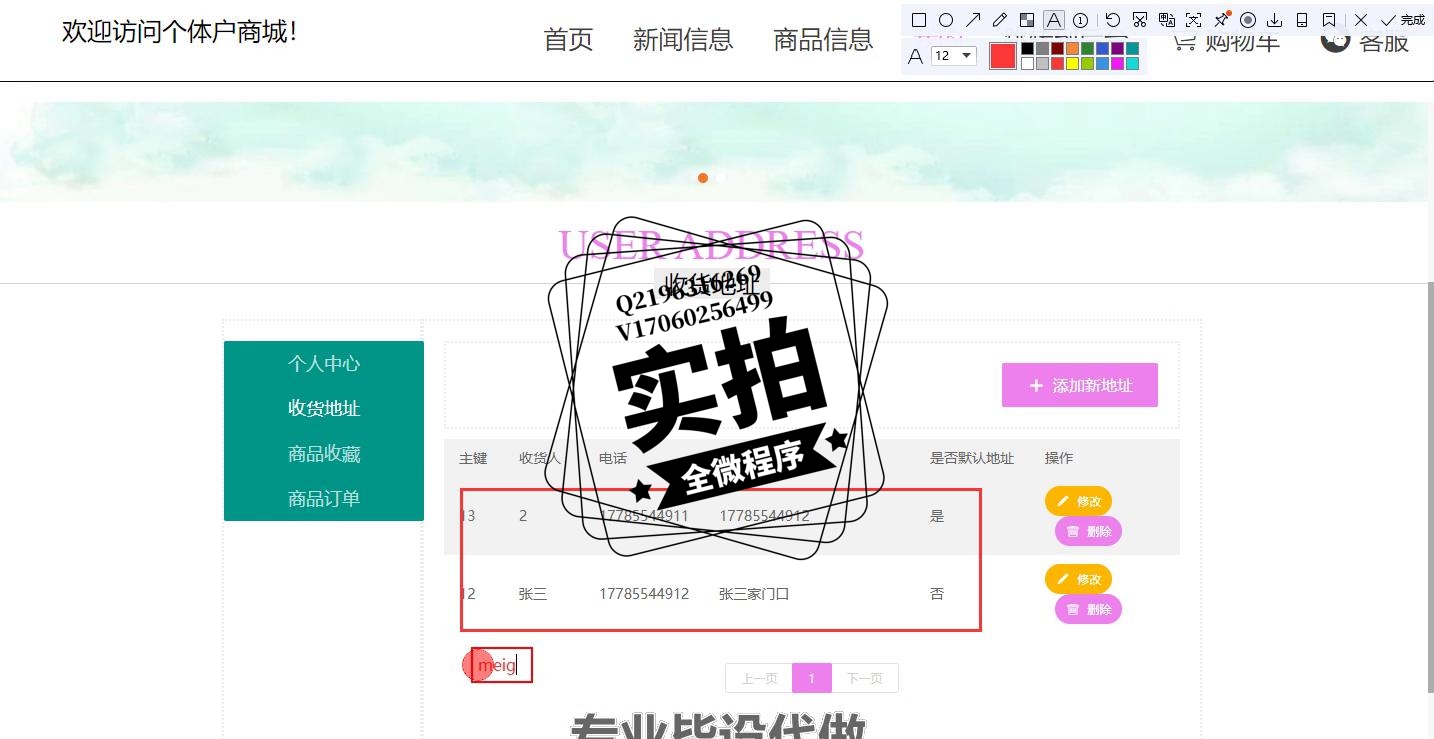The height and width of the screenshot is (739, 1434).
Task: Open 商品订单 in the sidebar
Action: pyautogui.click(x=324, y=499)
